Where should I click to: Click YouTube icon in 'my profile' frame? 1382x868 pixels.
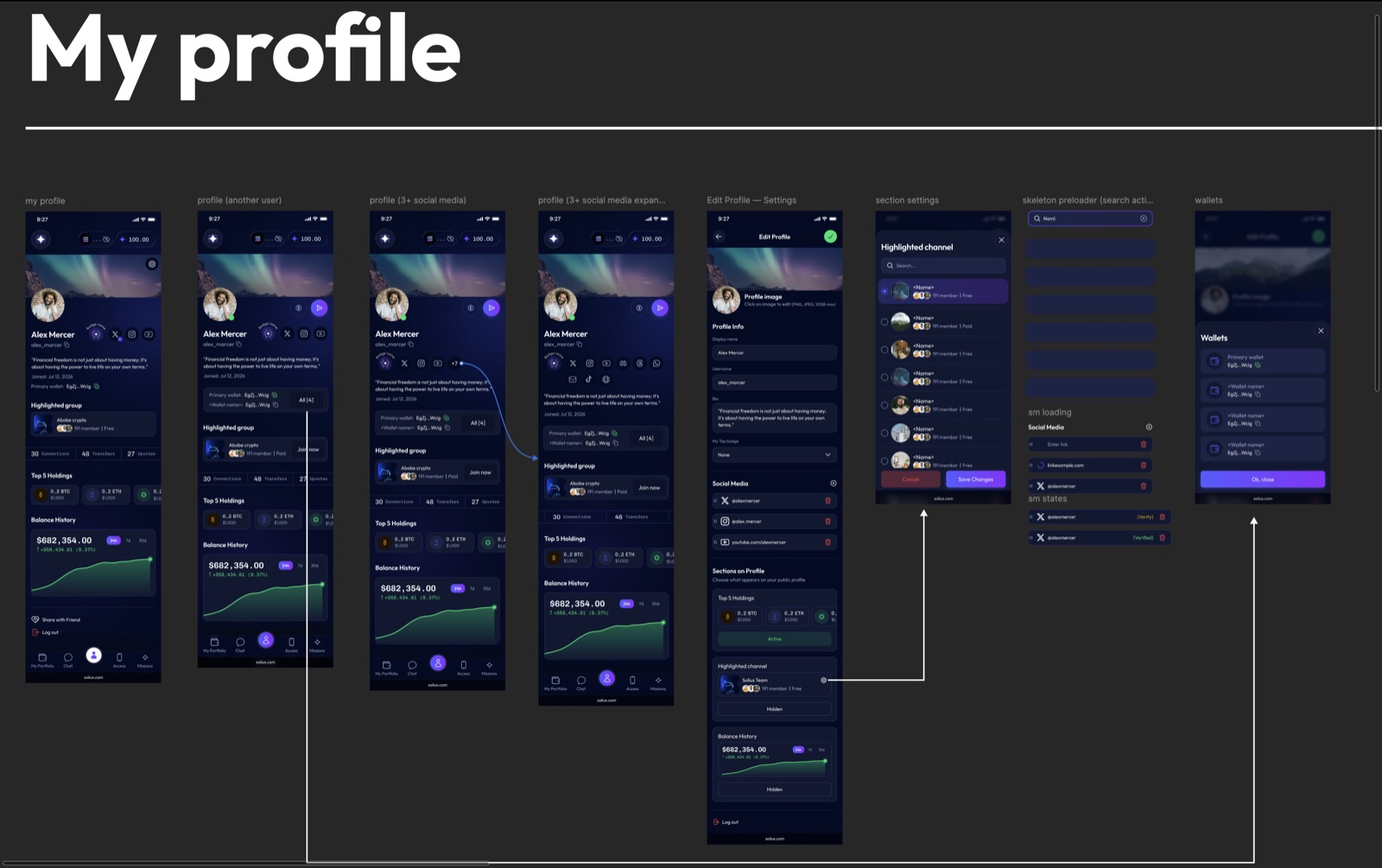pos(149,334)
